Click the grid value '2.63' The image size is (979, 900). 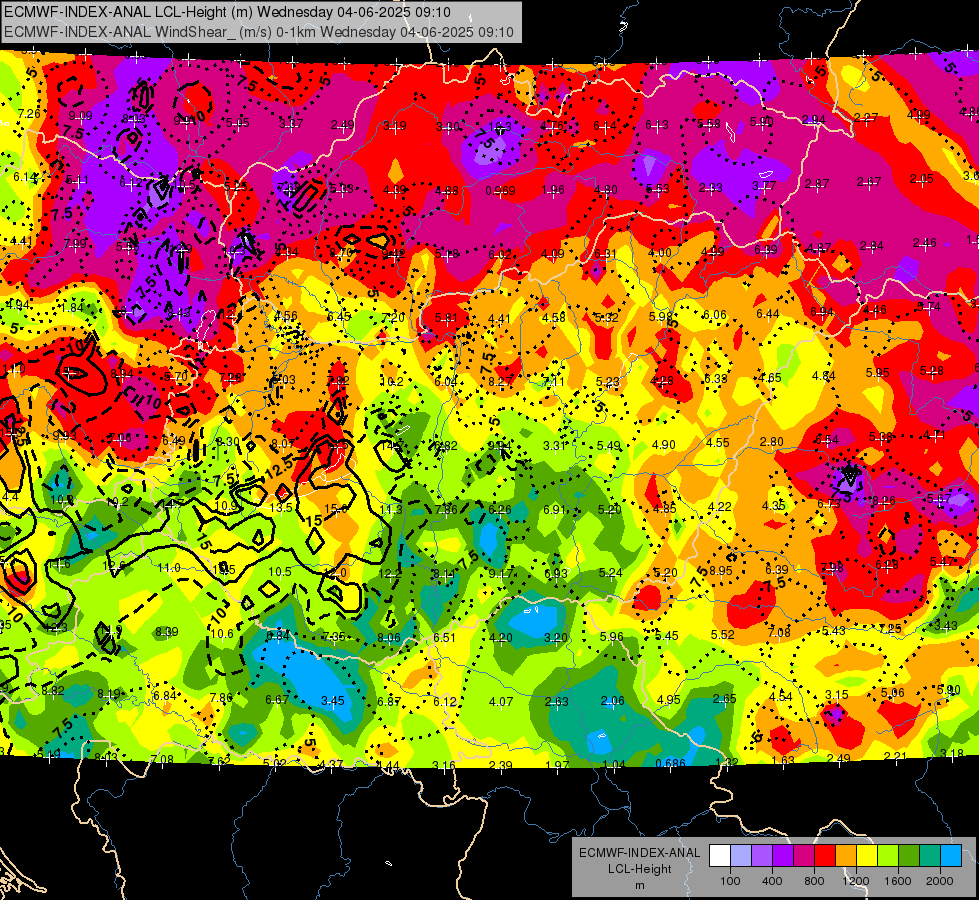pos(556,701)
